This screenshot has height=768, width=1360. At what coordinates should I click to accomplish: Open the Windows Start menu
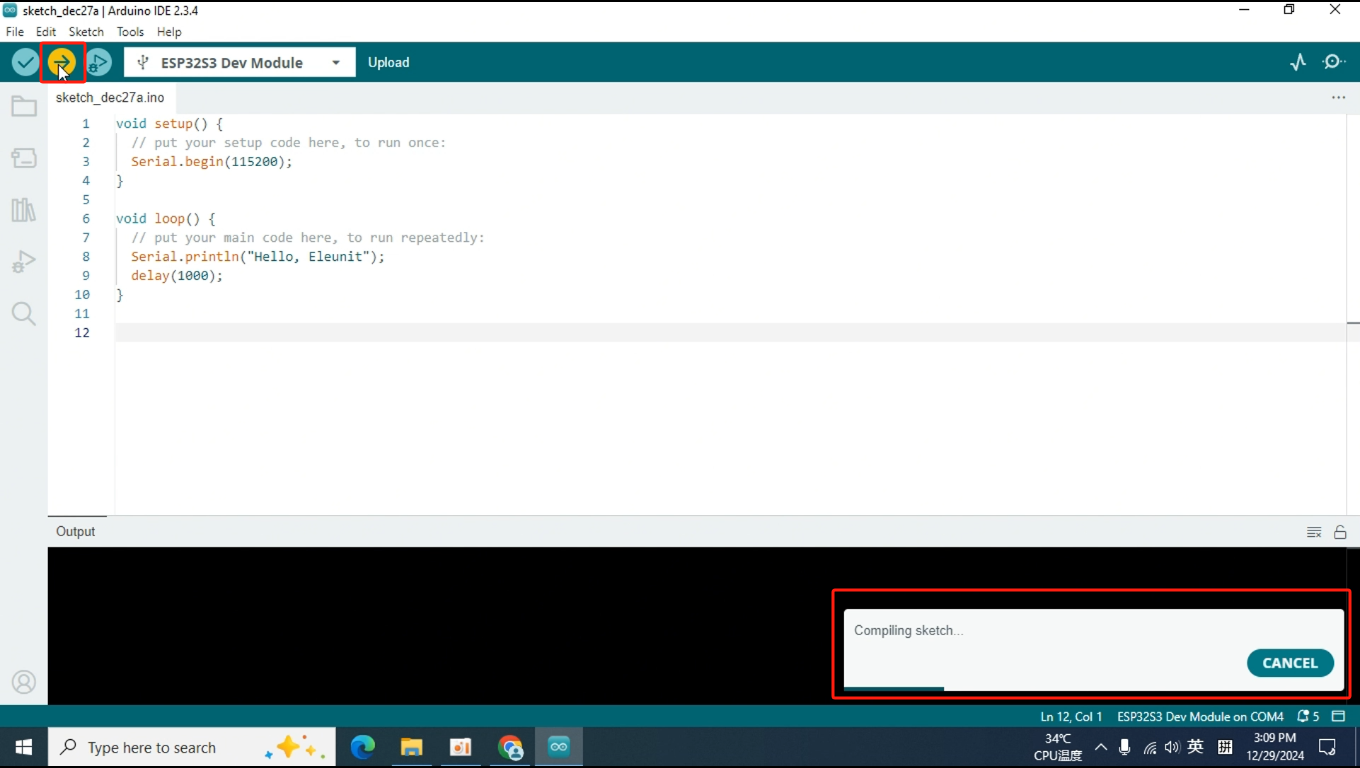coord(24,747)
